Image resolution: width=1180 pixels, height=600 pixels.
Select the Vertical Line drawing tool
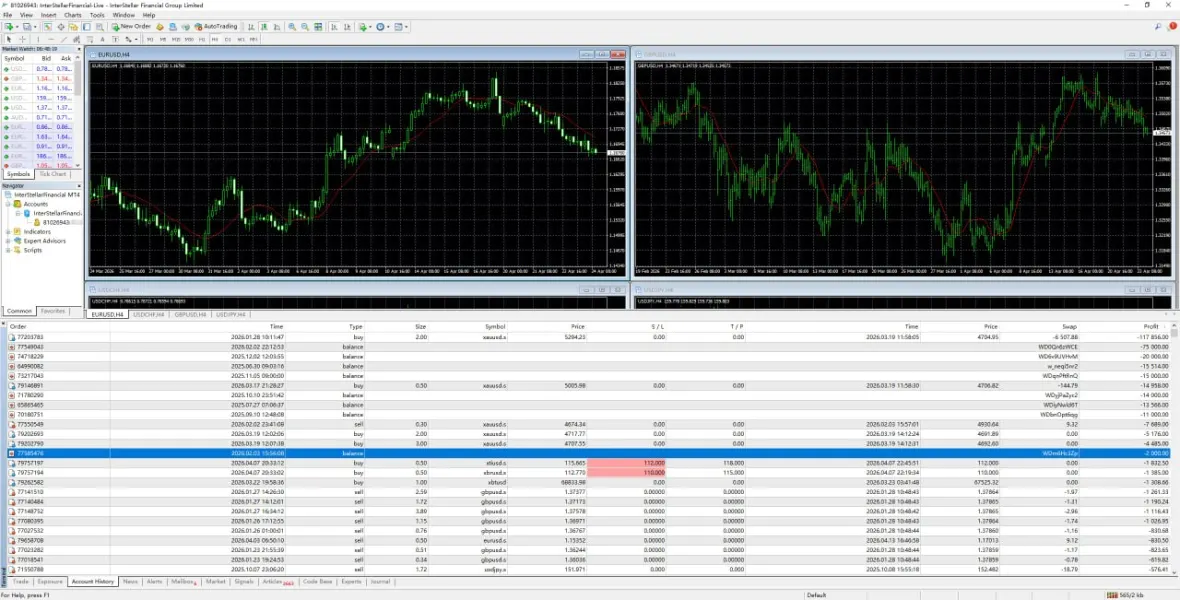click(38, 39)
